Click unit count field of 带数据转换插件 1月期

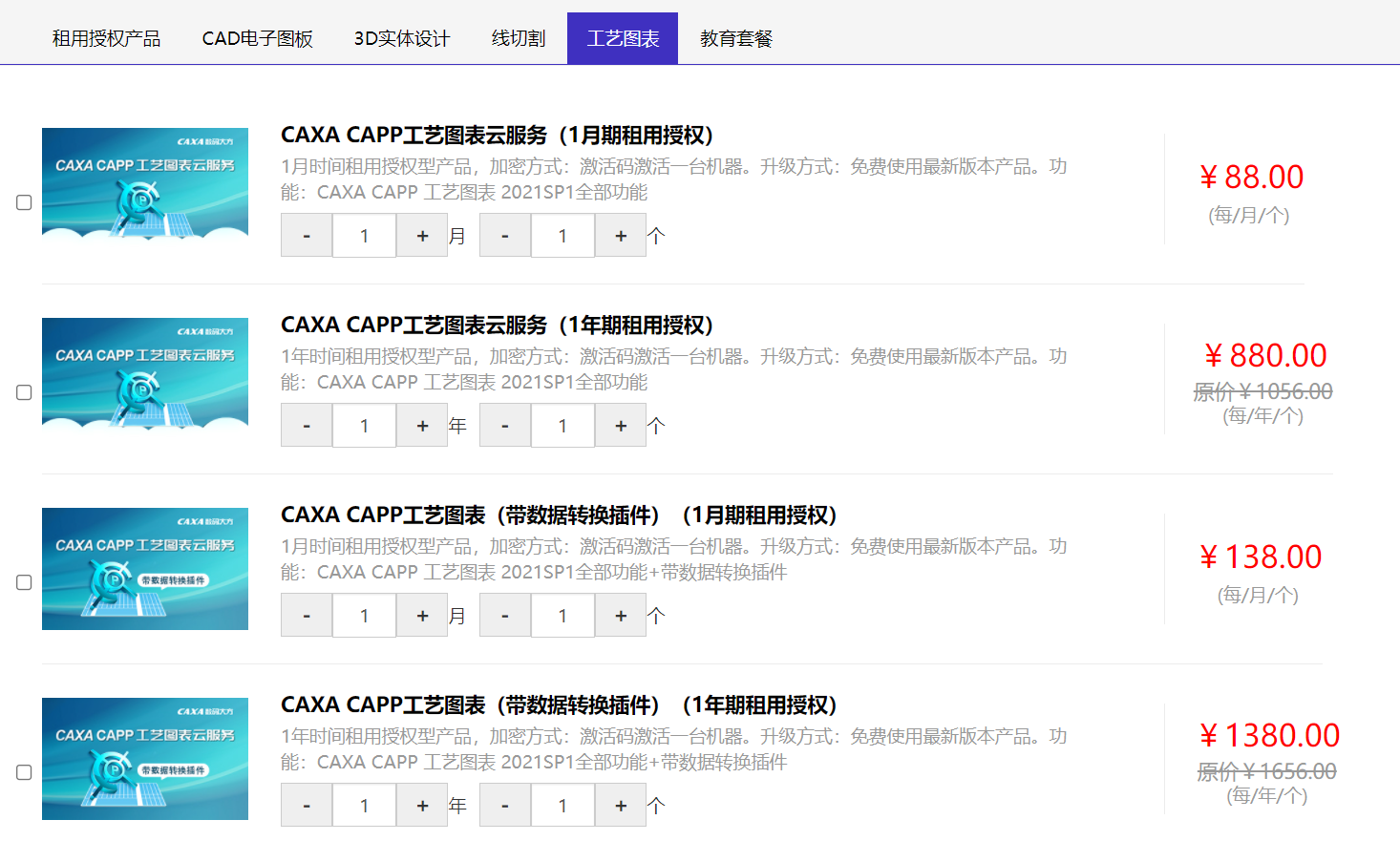[562, 616]
